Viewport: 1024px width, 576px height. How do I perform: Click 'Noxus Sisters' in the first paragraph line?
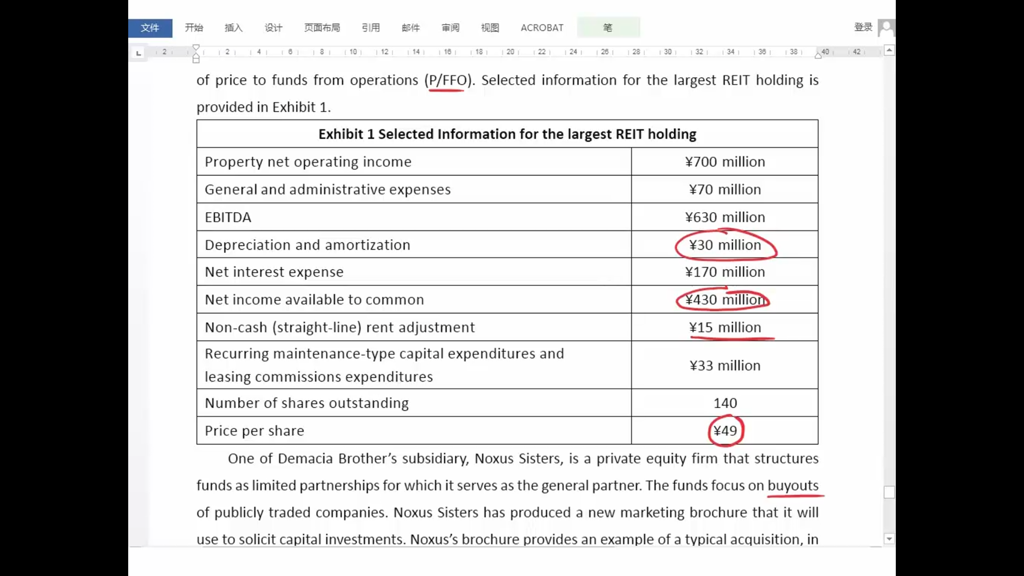517,458
